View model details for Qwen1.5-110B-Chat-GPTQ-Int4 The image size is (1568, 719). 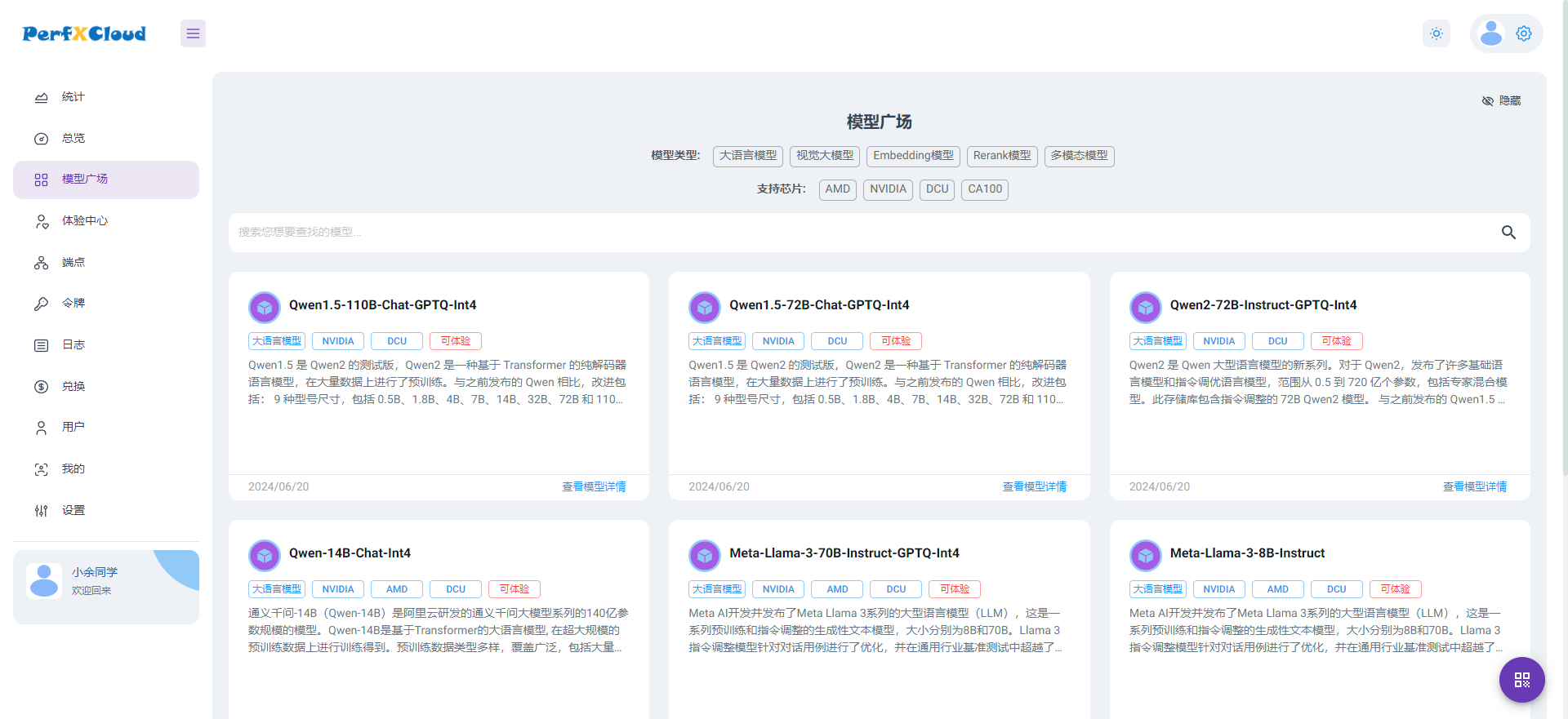[594, 487]
